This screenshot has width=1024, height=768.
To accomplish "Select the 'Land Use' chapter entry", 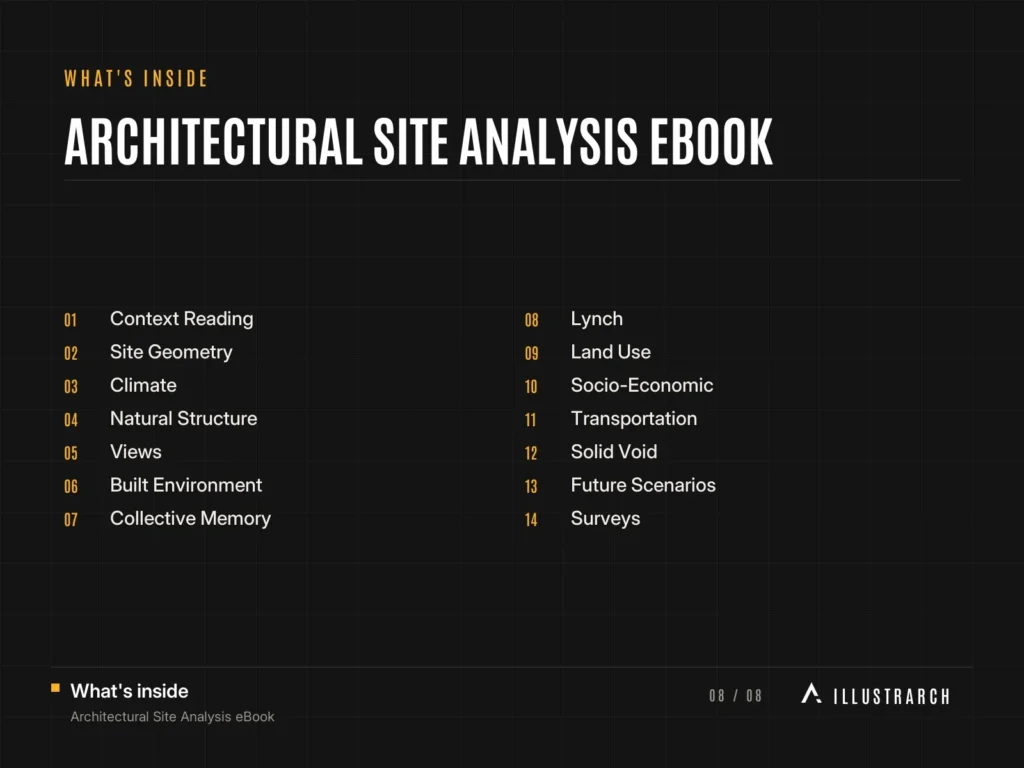I will 611,352.
